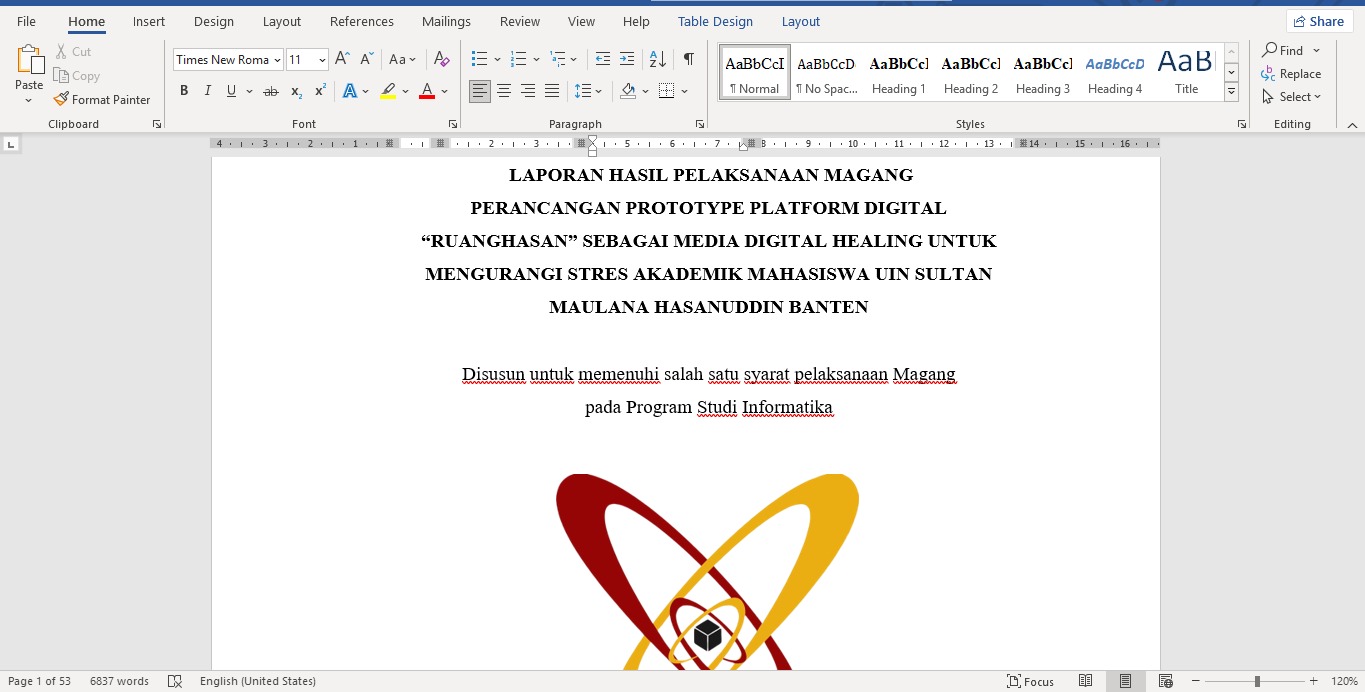Click the Paste clipboard icon
This screenshot has height=692, width=1365.
click(29, 62)
